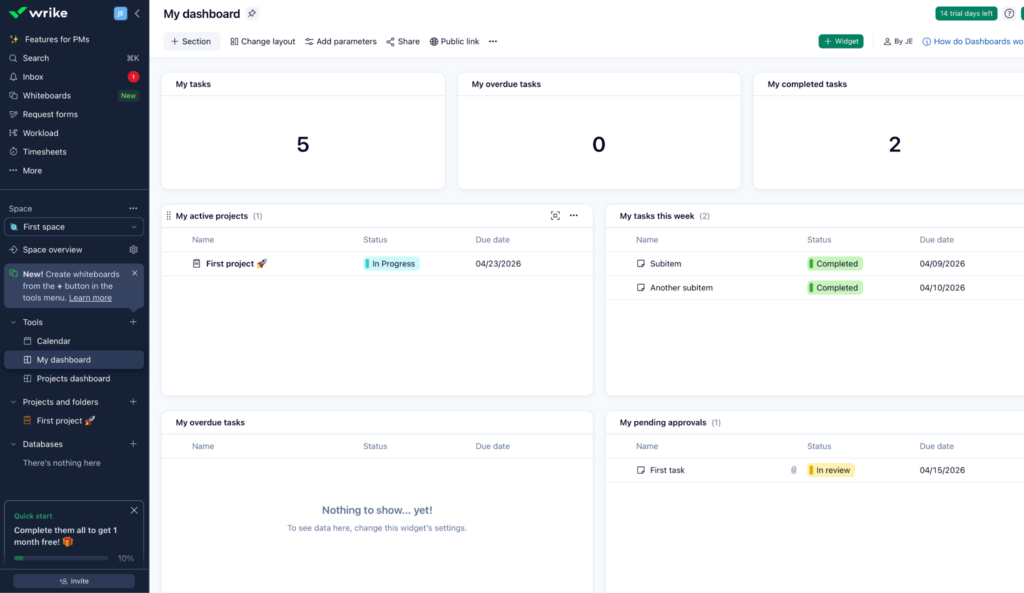The image size is (1024, 593).
Task: Toggle completion status of First task
Action: pos(640,469)
